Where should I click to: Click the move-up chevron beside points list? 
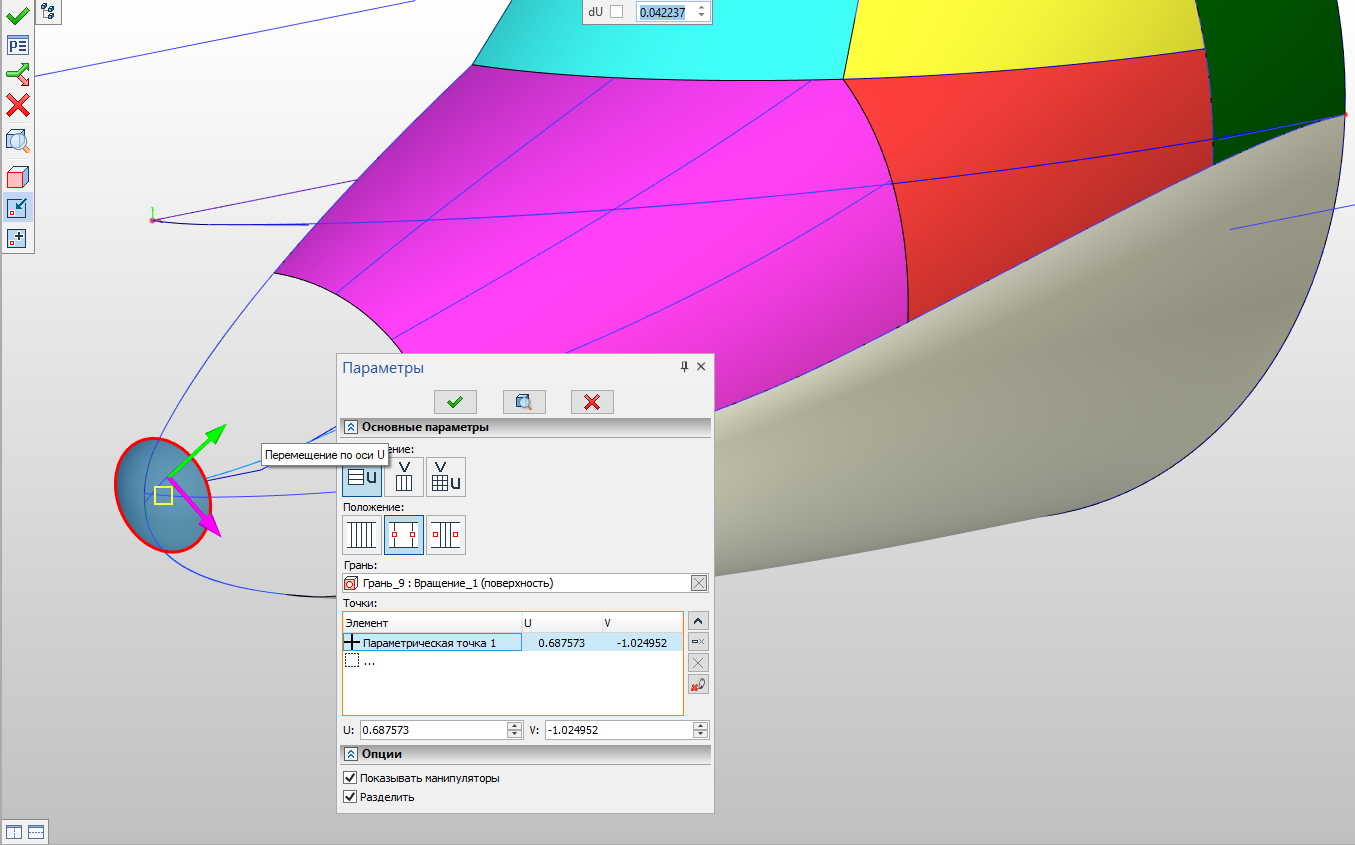(x=699, y=621)
